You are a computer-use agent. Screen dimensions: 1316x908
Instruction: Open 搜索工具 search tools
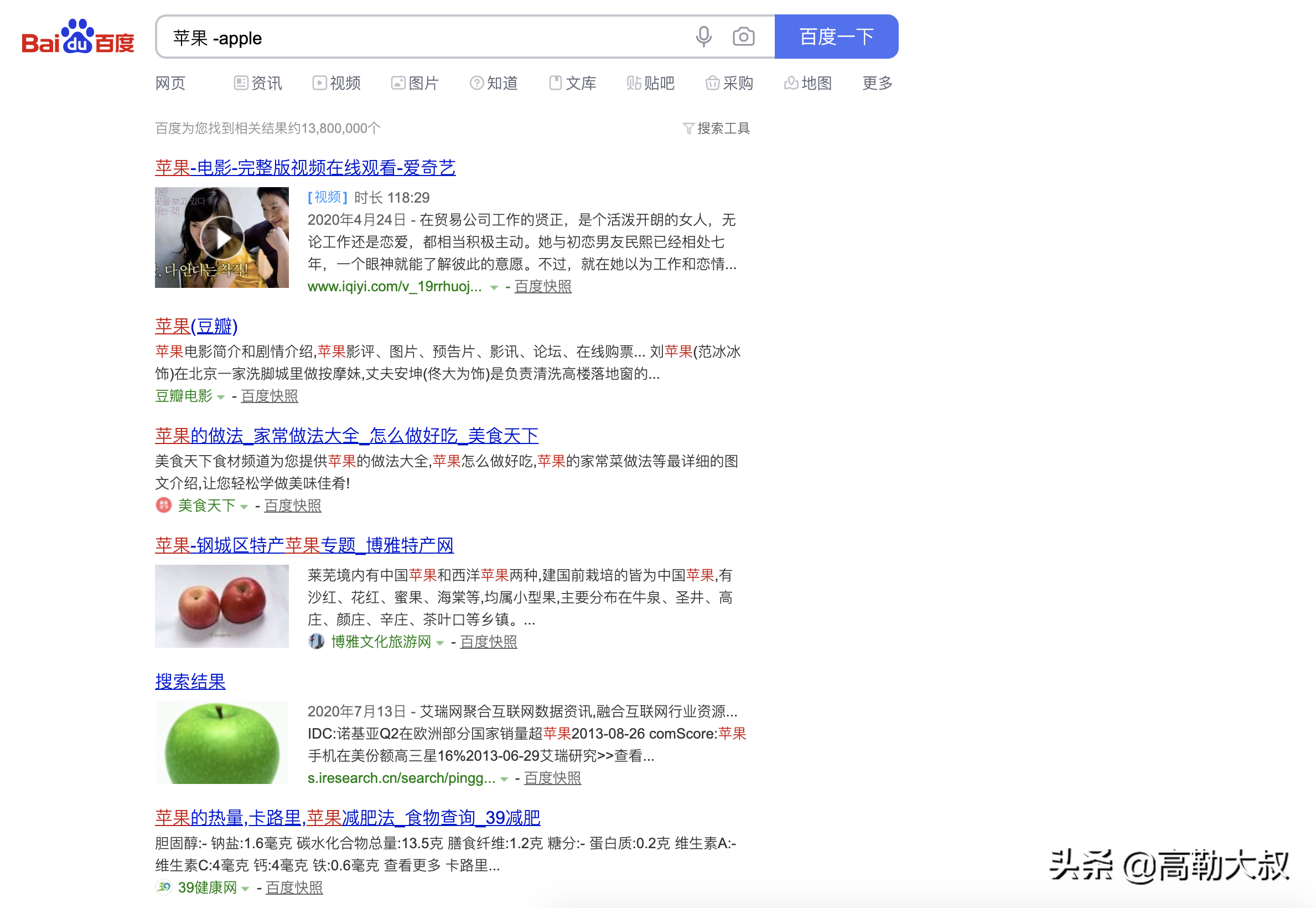(x=717, y=128)
